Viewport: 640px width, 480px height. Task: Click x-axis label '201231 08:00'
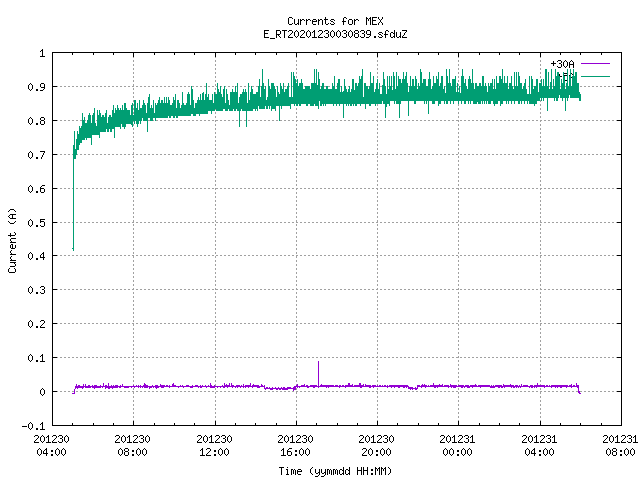click(620, 446)
